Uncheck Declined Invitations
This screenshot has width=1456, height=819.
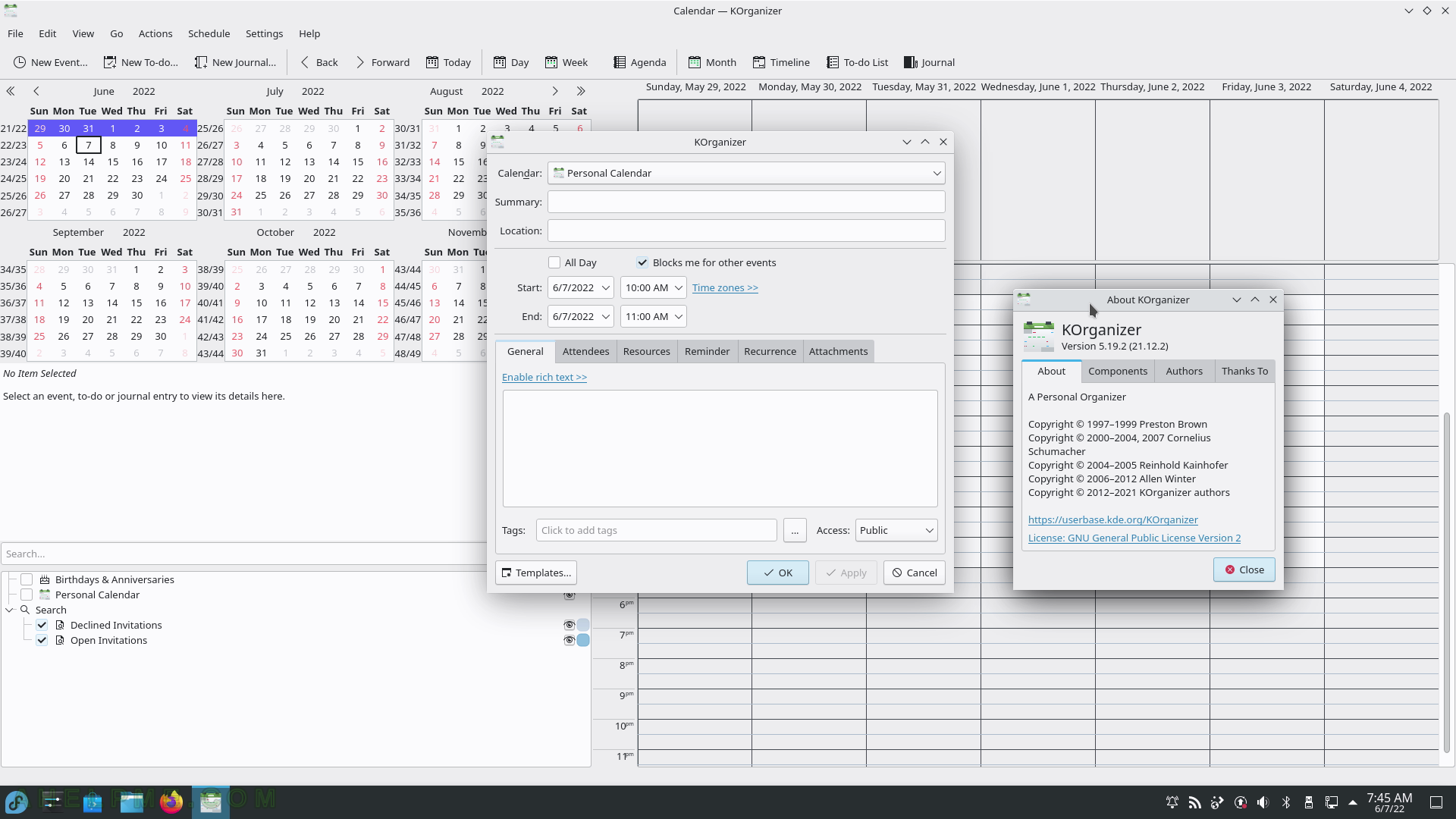click(42, 625)
